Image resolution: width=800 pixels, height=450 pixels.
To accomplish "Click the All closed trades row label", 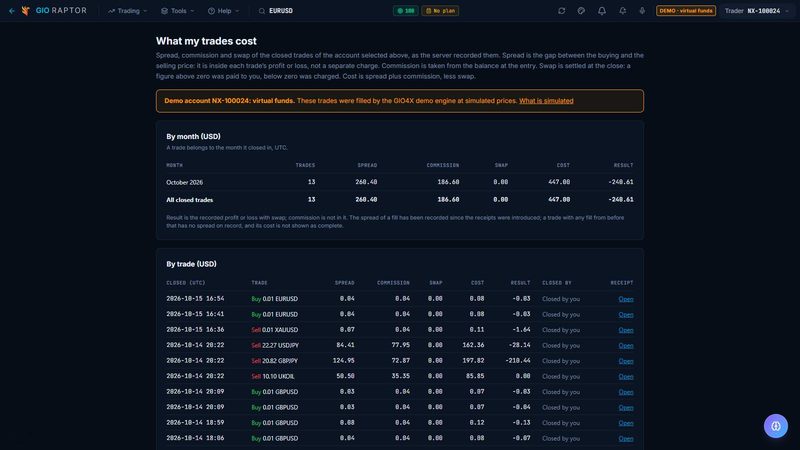I will [189, 200].
